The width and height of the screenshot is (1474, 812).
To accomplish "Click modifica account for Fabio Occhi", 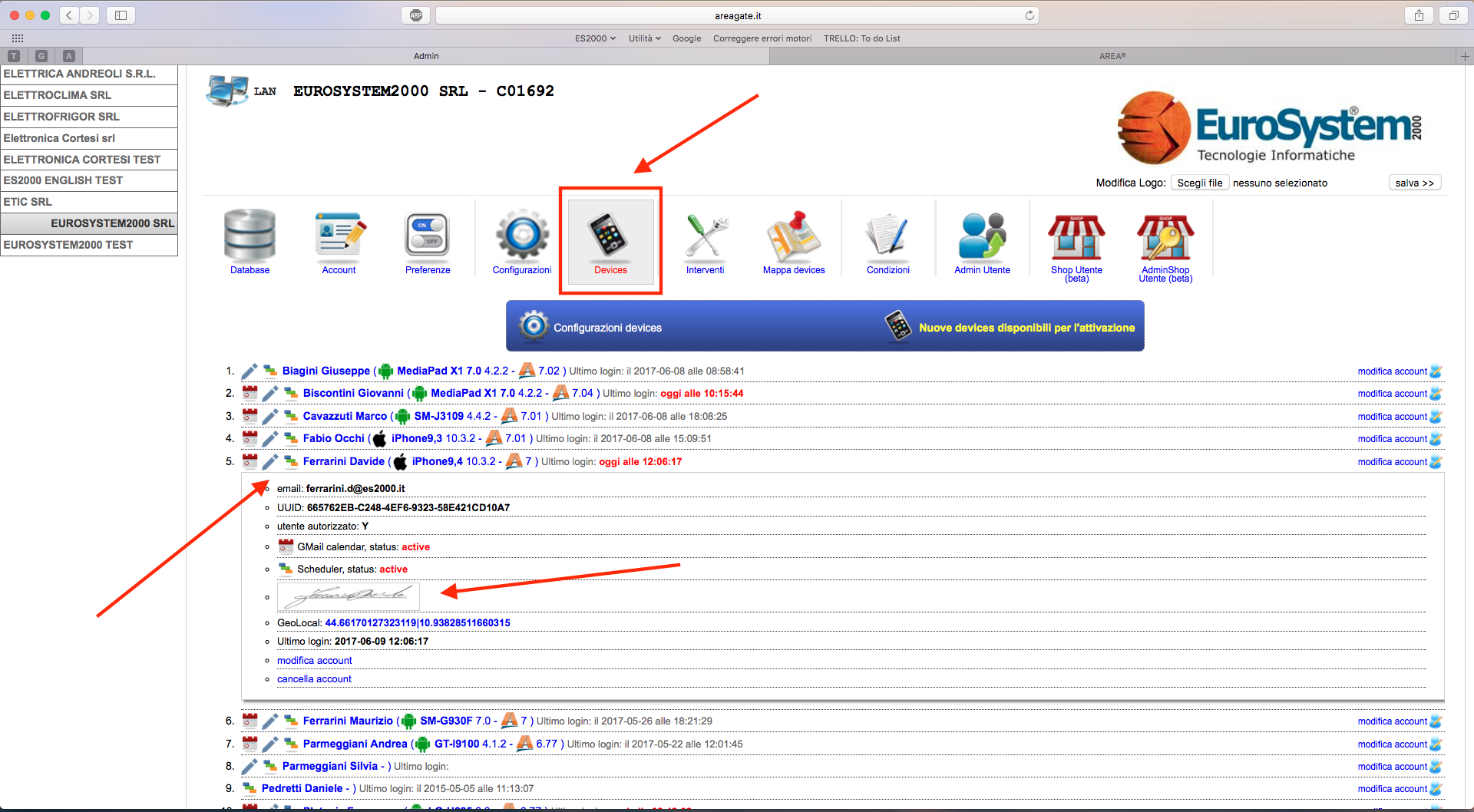I will [1392, 439].
